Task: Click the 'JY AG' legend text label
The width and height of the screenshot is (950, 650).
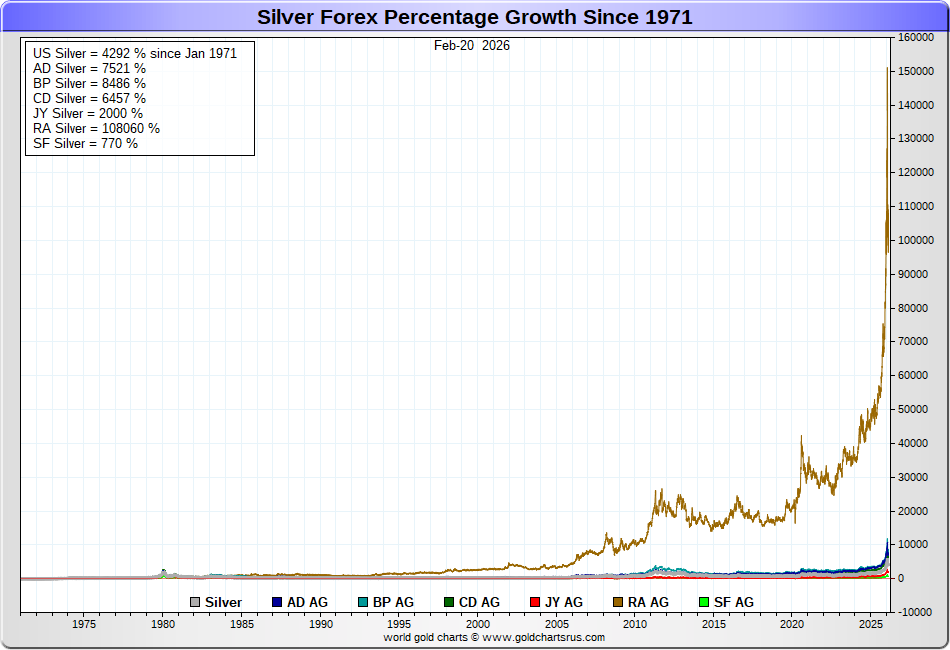Action: point(565,602)
